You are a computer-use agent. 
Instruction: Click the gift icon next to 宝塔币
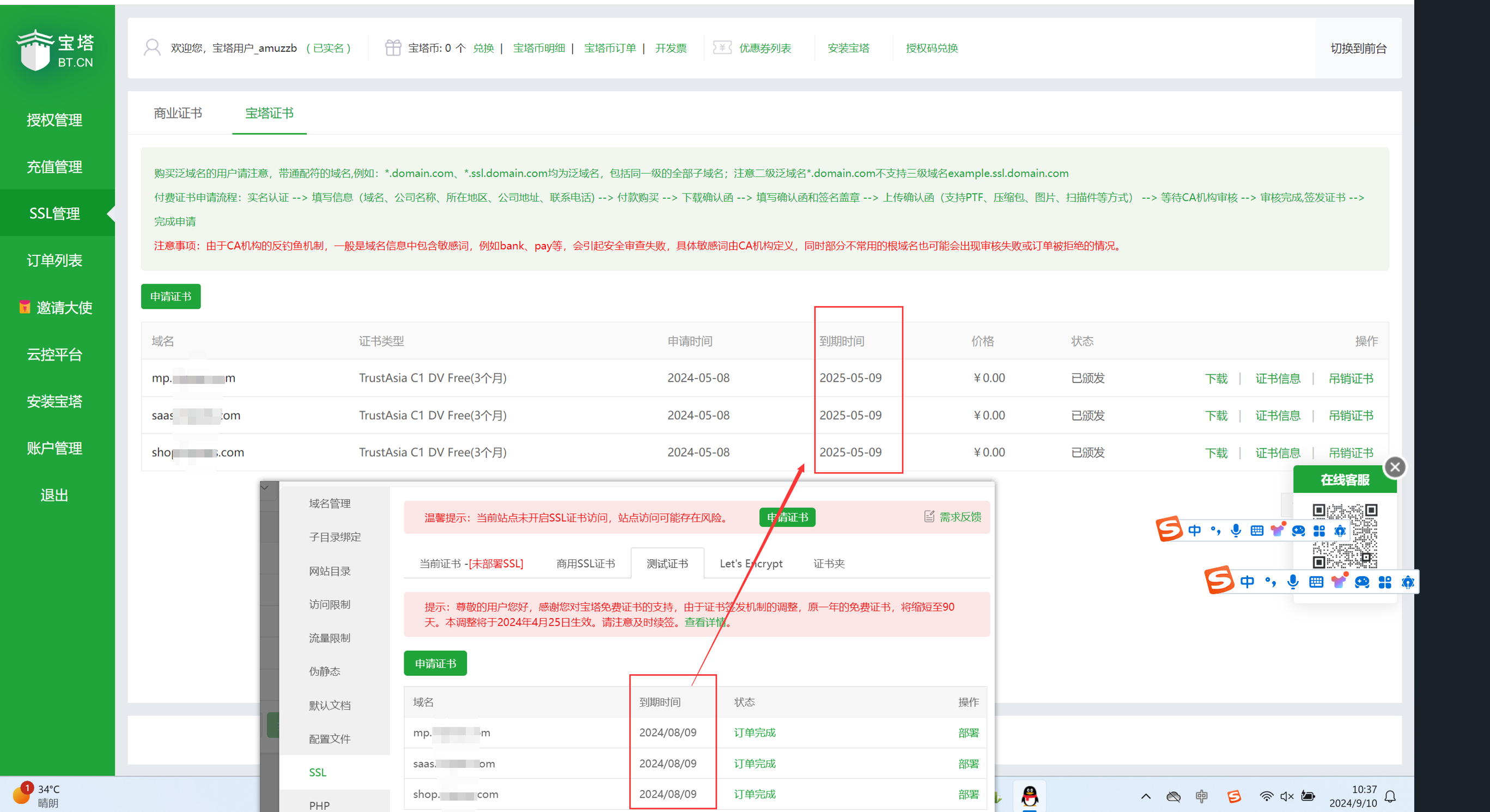click(x=393, y=47)
